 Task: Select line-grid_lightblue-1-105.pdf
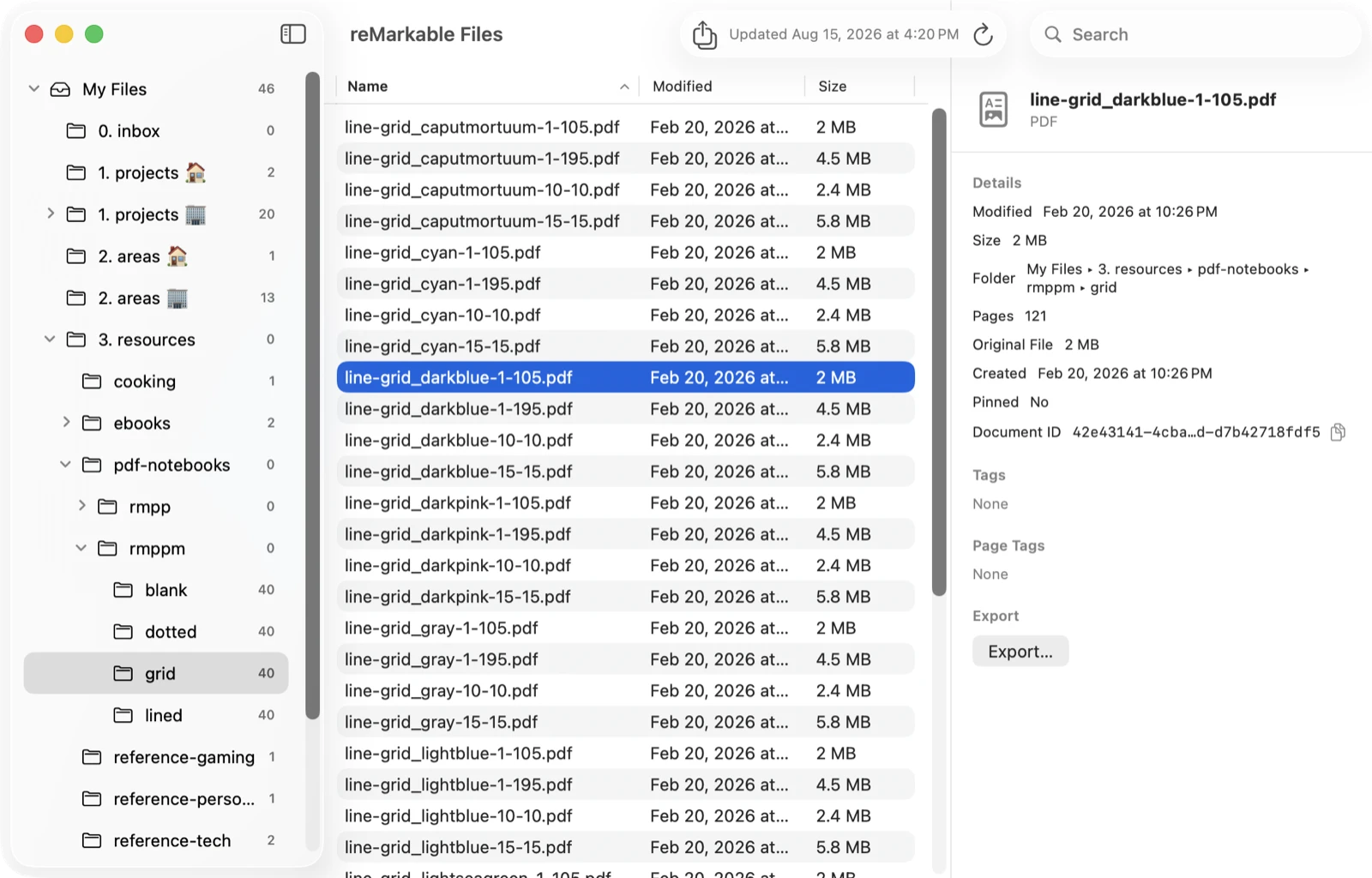pos(626,753)
